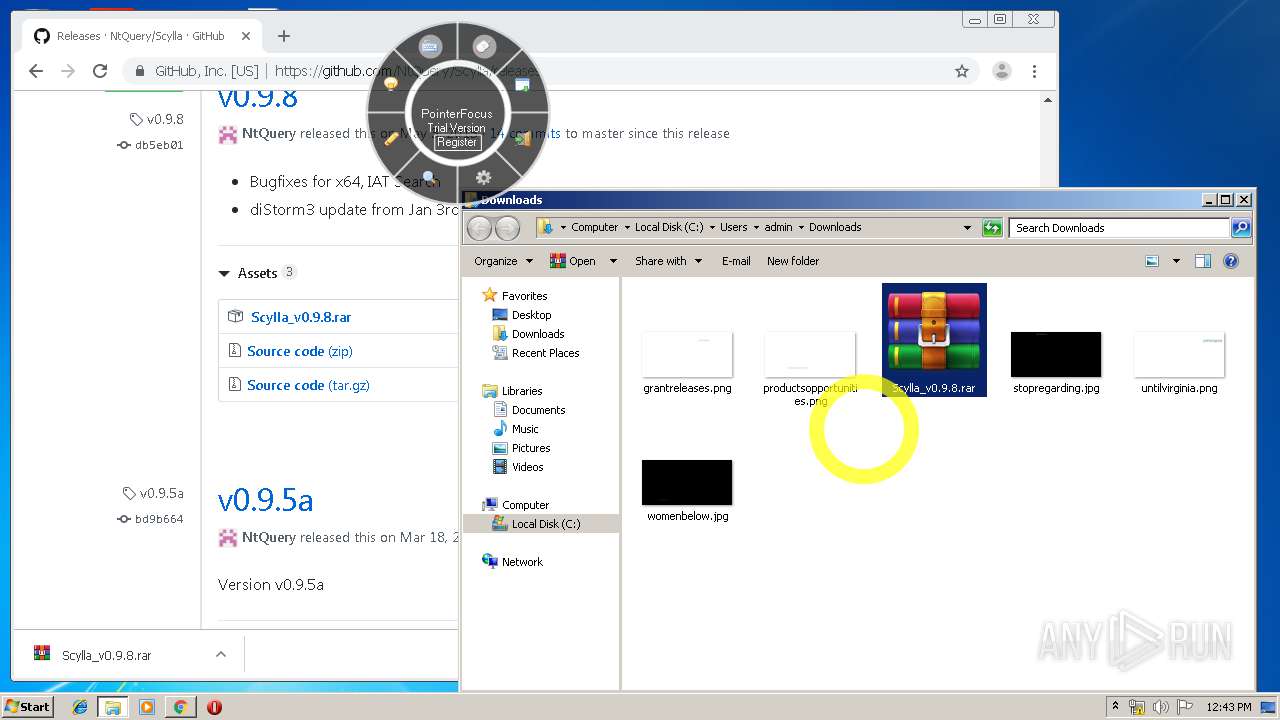Open the Organize menu
This screenshot has width=1280, height=720.
[503, 261]
